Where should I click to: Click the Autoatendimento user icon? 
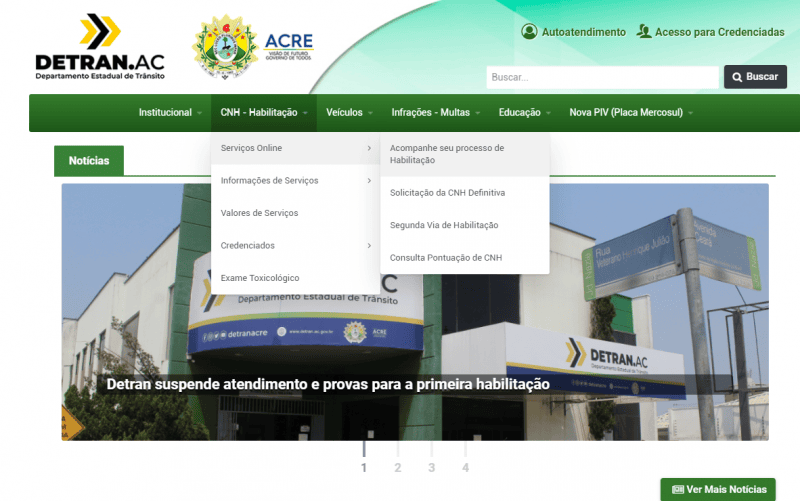tap(529, 32)
